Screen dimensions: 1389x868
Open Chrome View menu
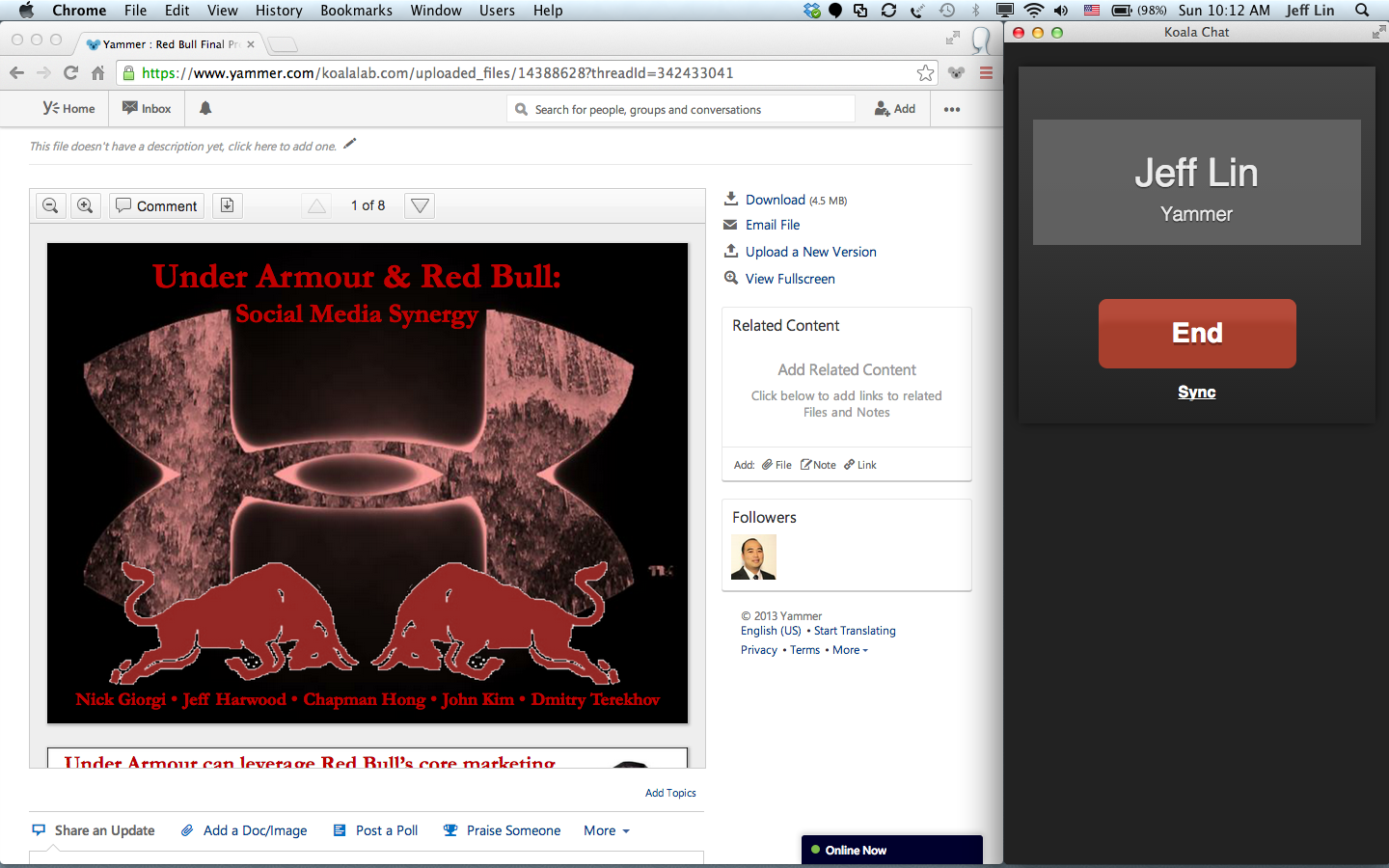tap(222, 10)
